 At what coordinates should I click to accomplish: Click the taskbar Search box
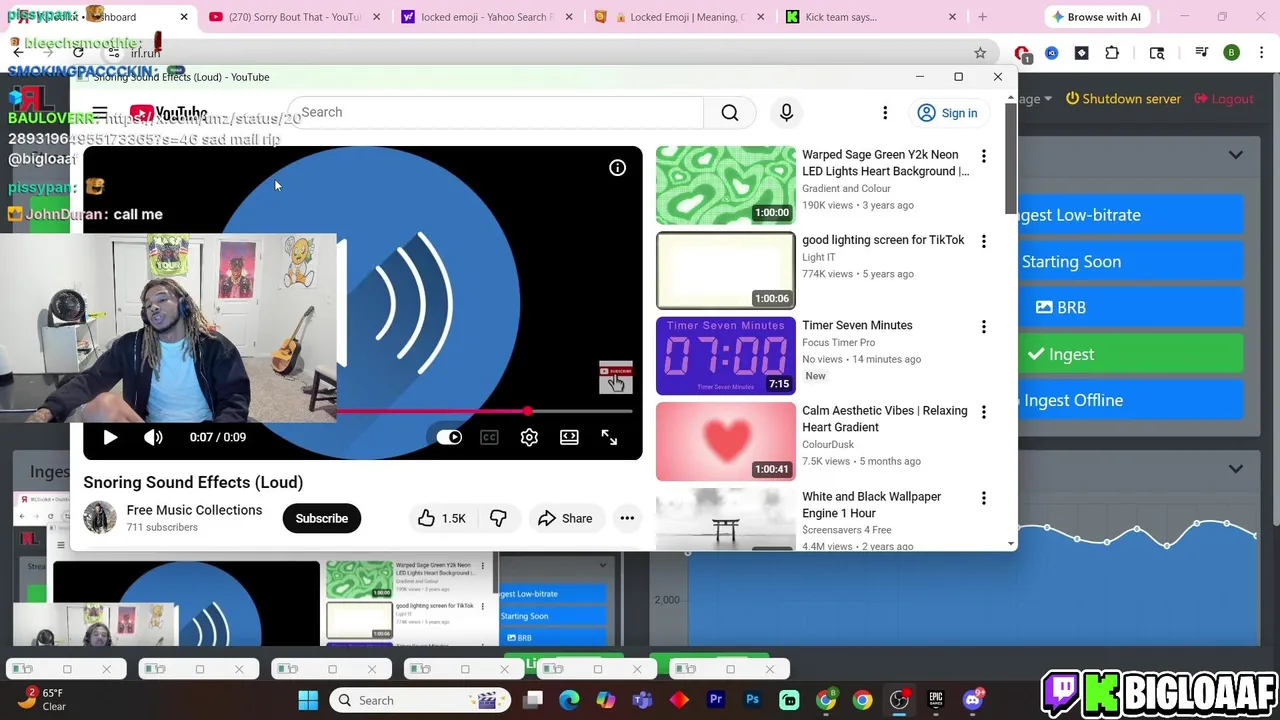[x=418, y=700]
